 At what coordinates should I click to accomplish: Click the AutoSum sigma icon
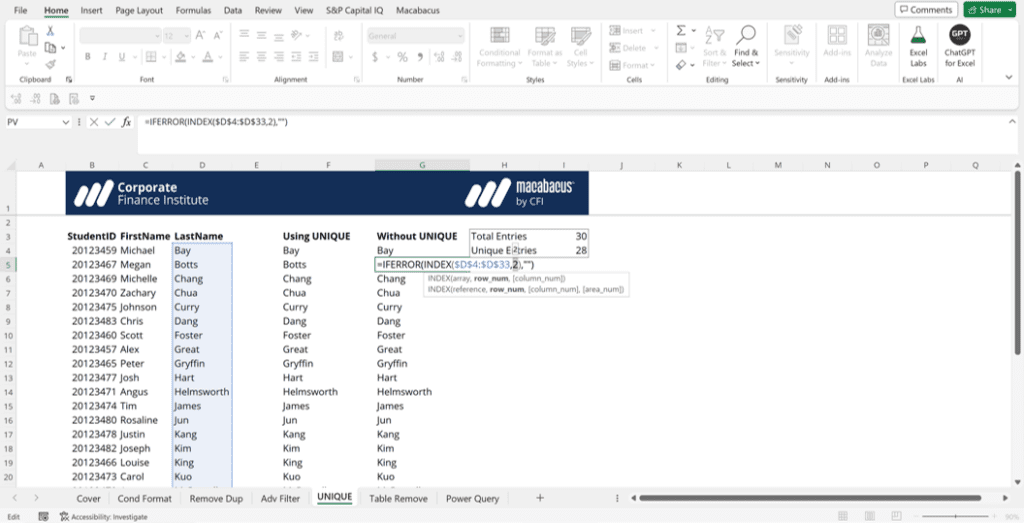click(x=681, y=31)
